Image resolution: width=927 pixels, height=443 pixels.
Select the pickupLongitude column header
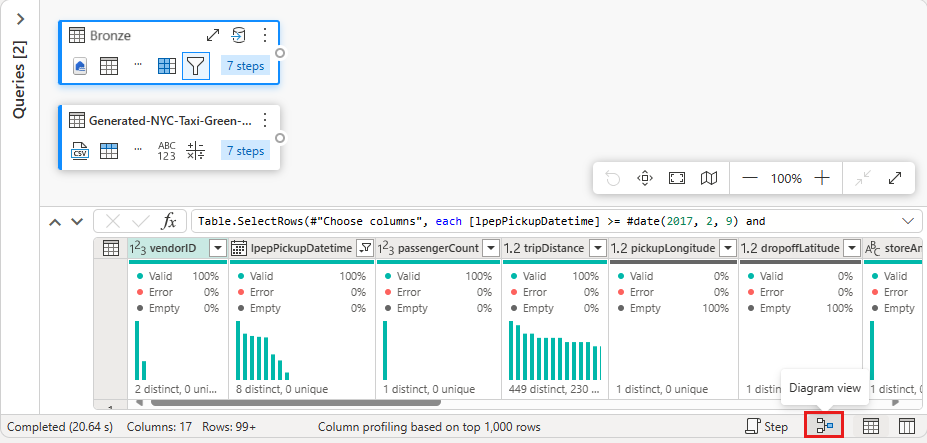[x=672, y=248]
